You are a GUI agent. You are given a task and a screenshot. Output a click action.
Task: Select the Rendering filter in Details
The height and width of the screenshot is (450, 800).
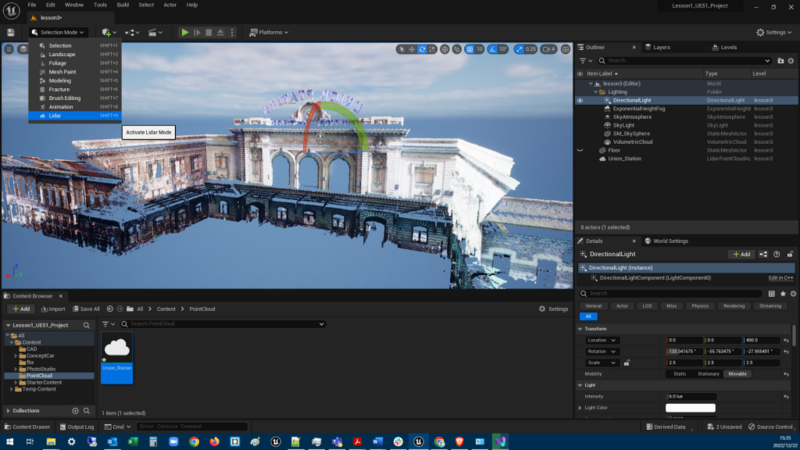coord(734,306)
